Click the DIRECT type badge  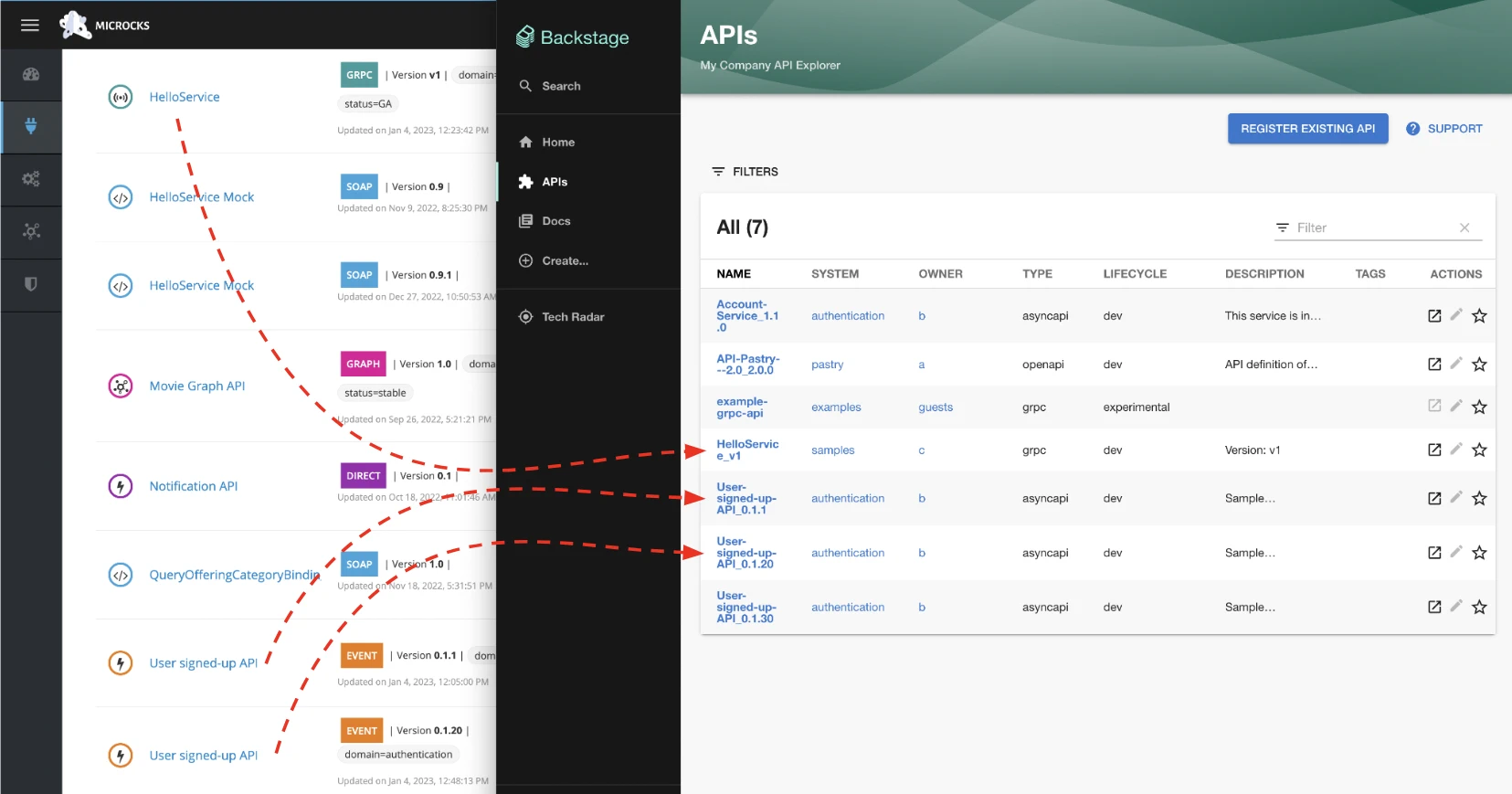(363, 476)
